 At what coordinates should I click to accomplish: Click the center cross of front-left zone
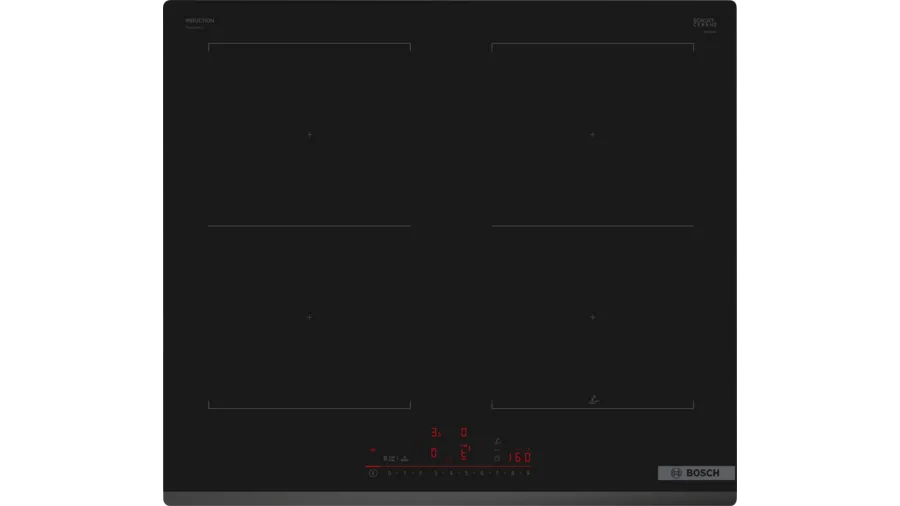[309, 317]
